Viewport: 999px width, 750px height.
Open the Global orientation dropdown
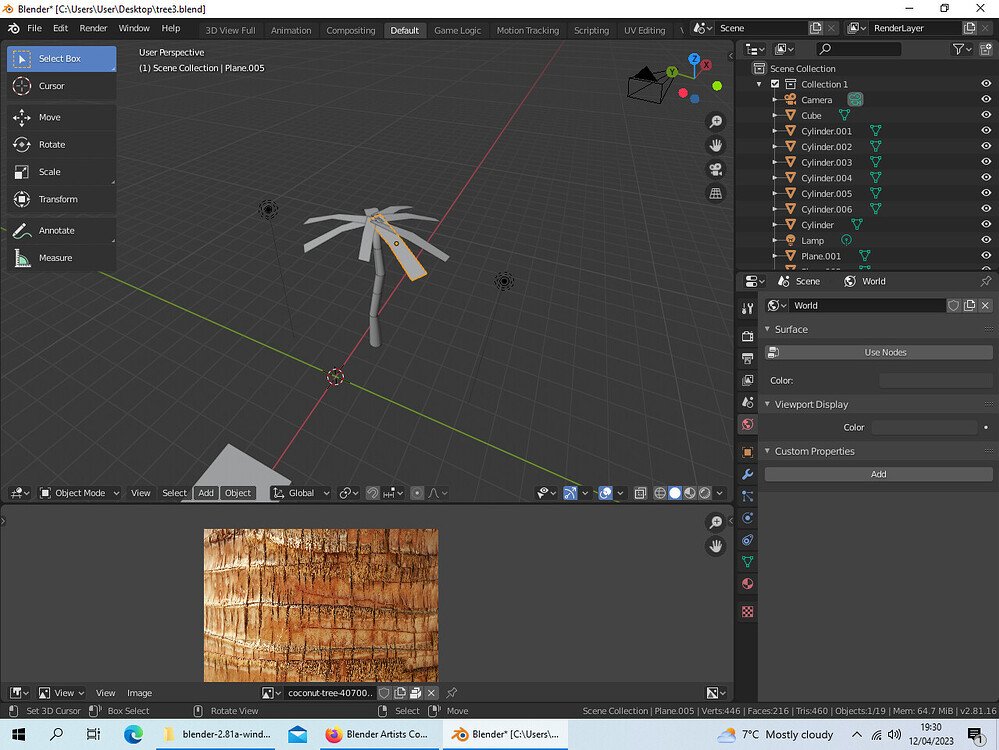[x=301, y=493]
